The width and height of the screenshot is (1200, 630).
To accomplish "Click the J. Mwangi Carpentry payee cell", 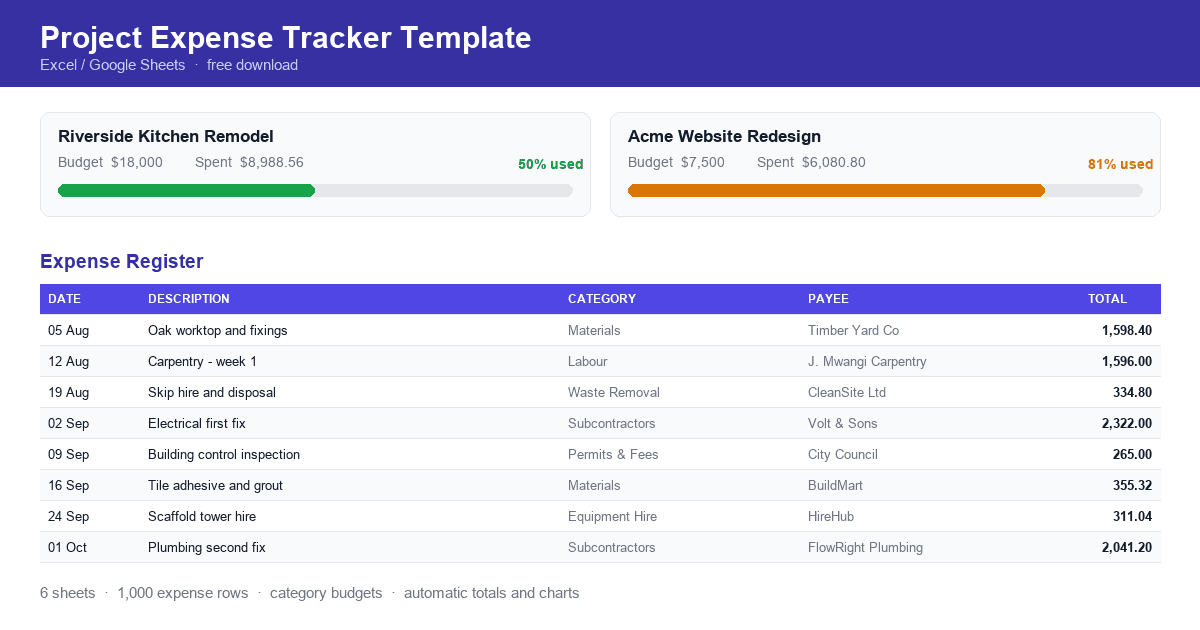I will coord(867,361).
